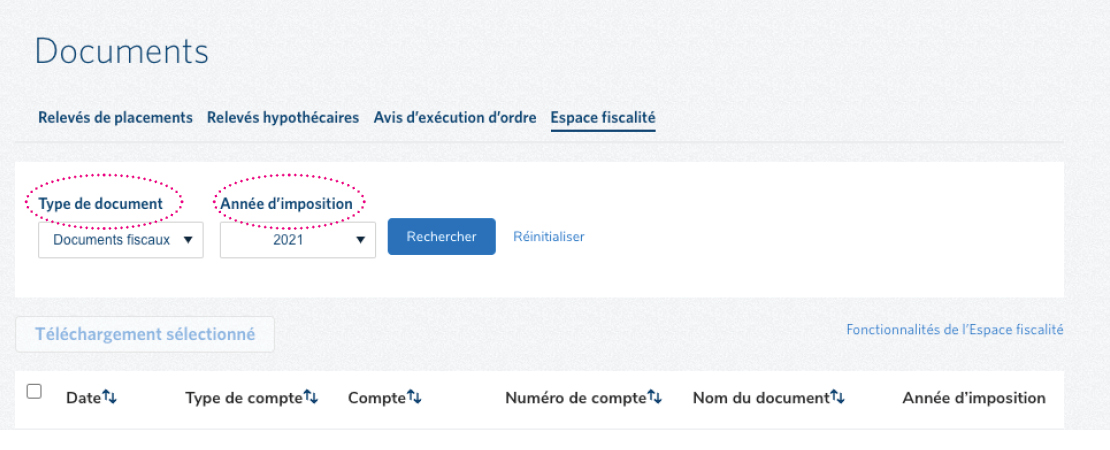Click Téléchargement sélectionné button
This screenshot has height=450, width=1110.
click(145, 335)
